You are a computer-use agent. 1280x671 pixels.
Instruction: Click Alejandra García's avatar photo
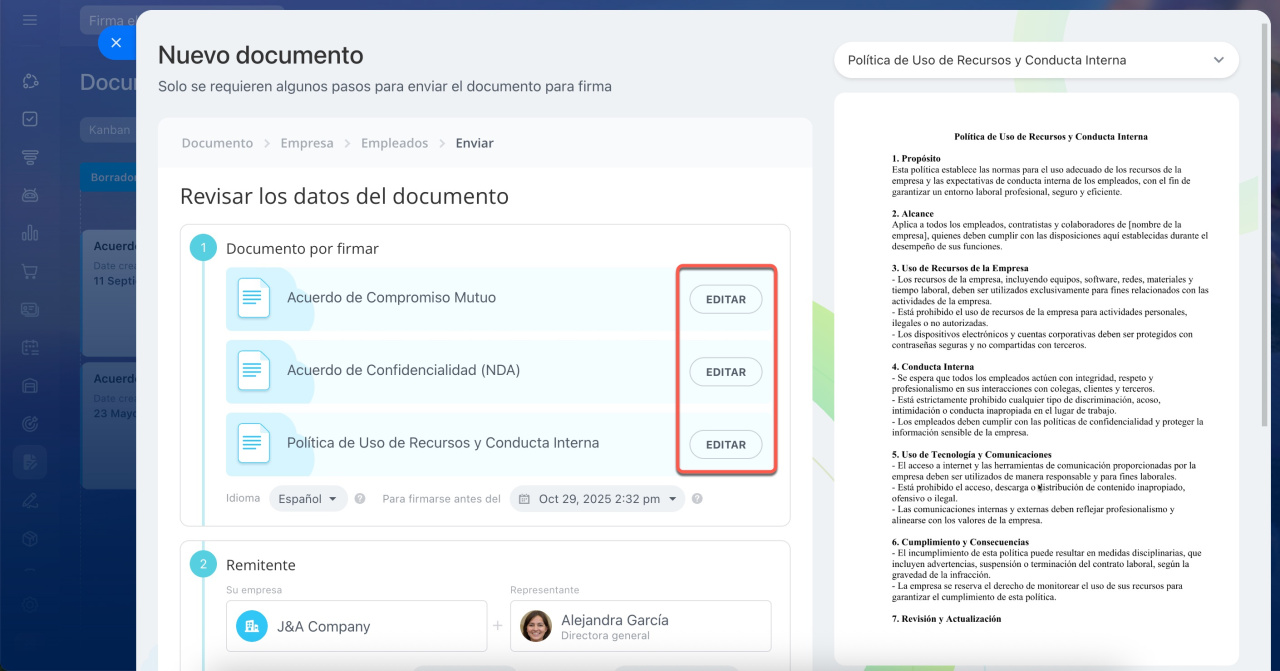(536, 626)
